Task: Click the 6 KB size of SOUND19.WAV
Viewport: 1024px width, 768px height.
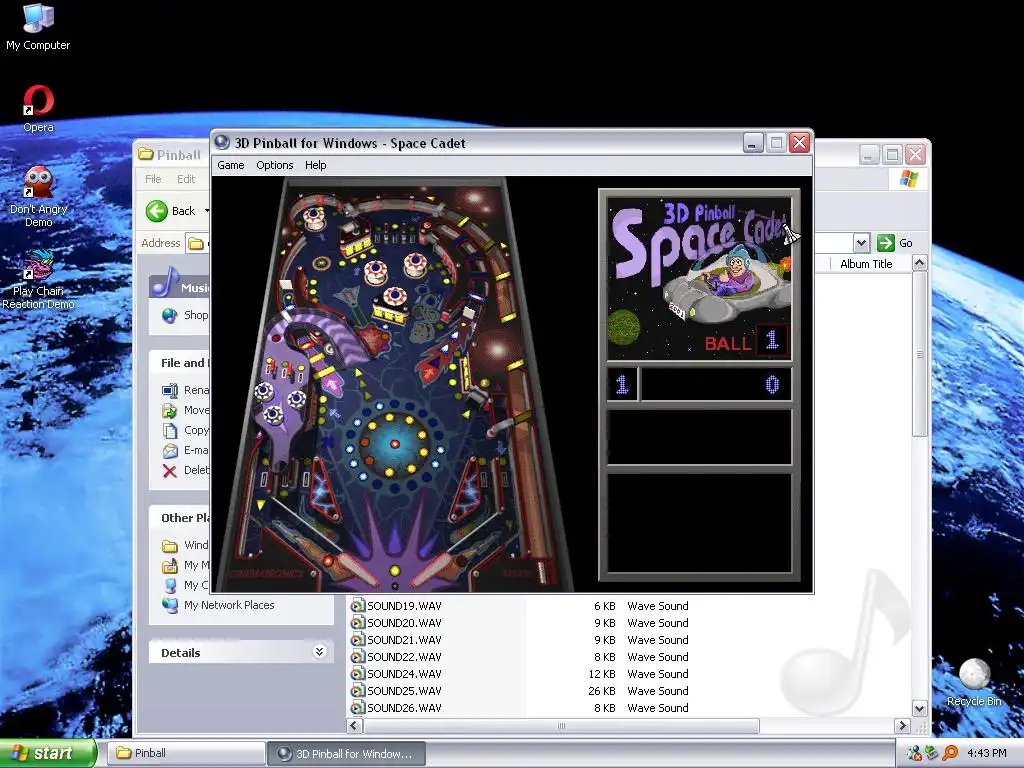Action: point(605,606)
